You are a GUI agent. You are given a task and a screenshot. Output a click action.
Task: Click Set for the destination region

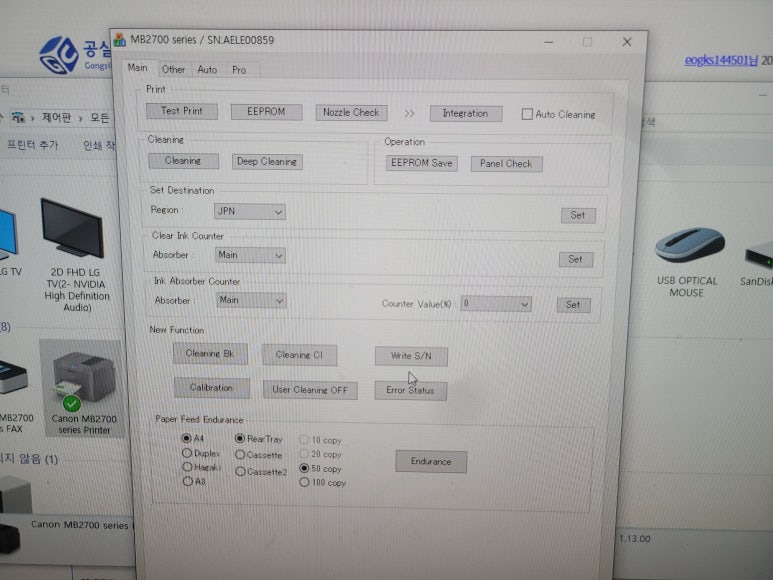[x=578, y=215]
